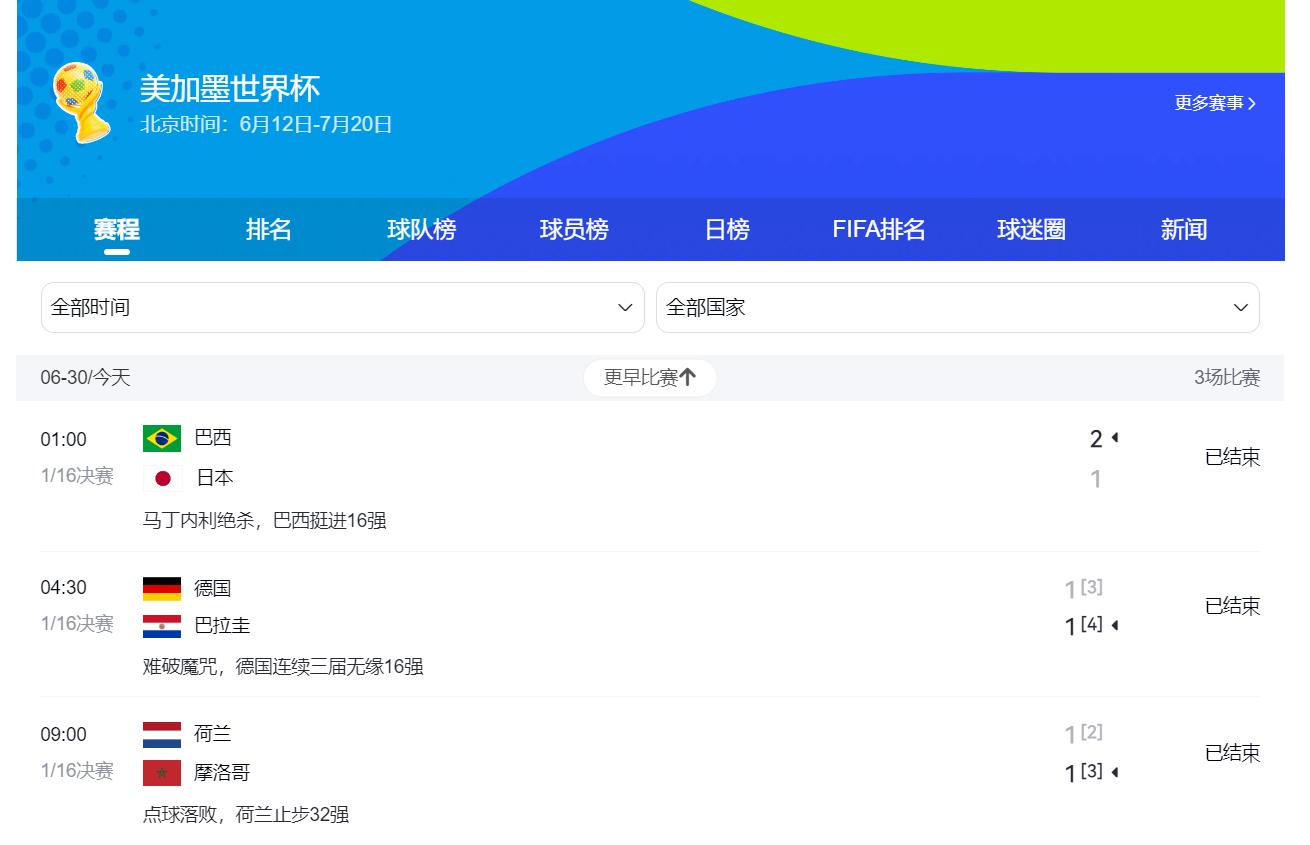Go to the 新闻 tab
This screenshot has height=845, width=1310.
pyautogui.click(x=1184, y=230)
